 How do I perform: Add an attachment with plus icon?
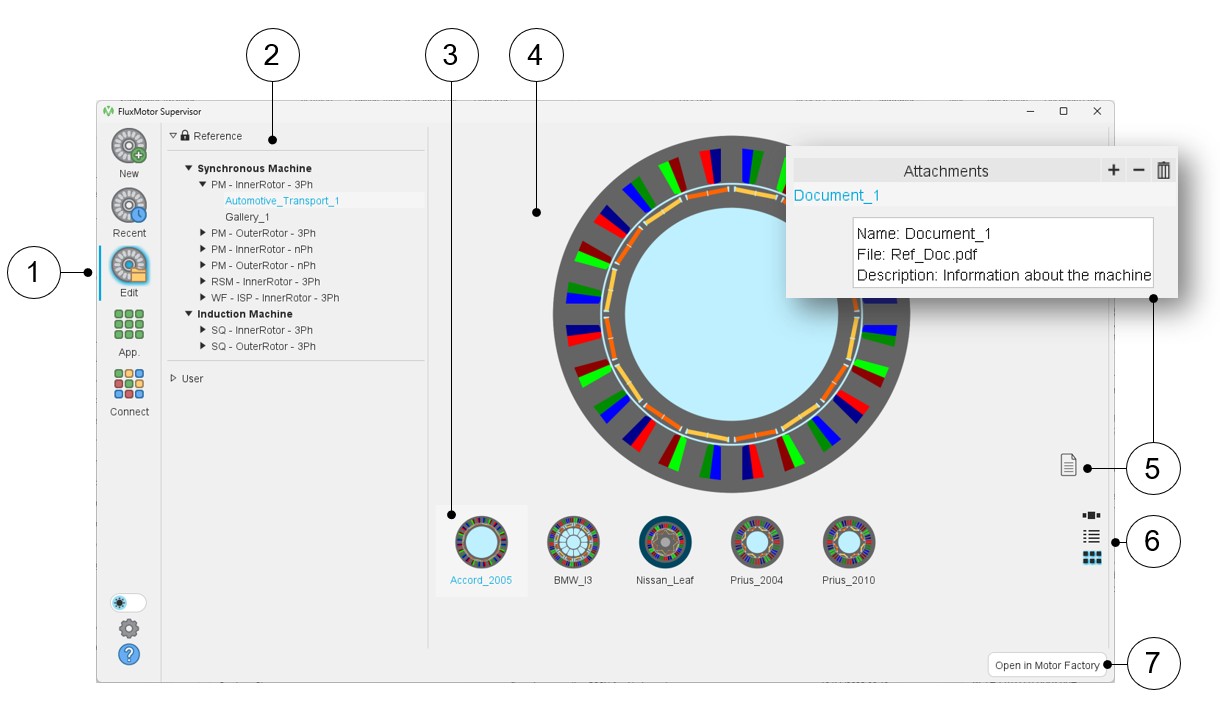pyautogui.click(x=1113, y=171)
